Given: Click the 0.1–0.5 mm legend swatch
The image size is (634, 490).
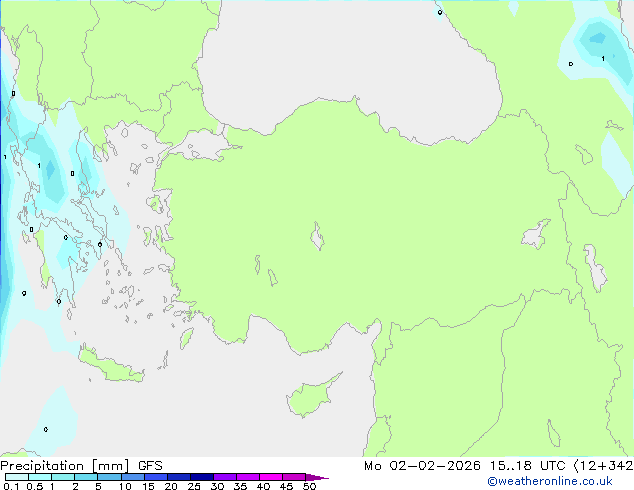Looking at the screenshot, I should pyautogui.click(x=17, y=477).
